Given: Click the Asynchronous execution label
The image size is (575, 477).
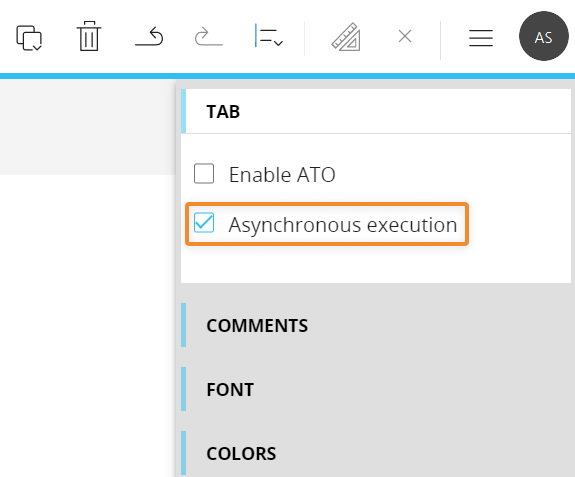Looking at the screenshot, I should coord(343,225).
